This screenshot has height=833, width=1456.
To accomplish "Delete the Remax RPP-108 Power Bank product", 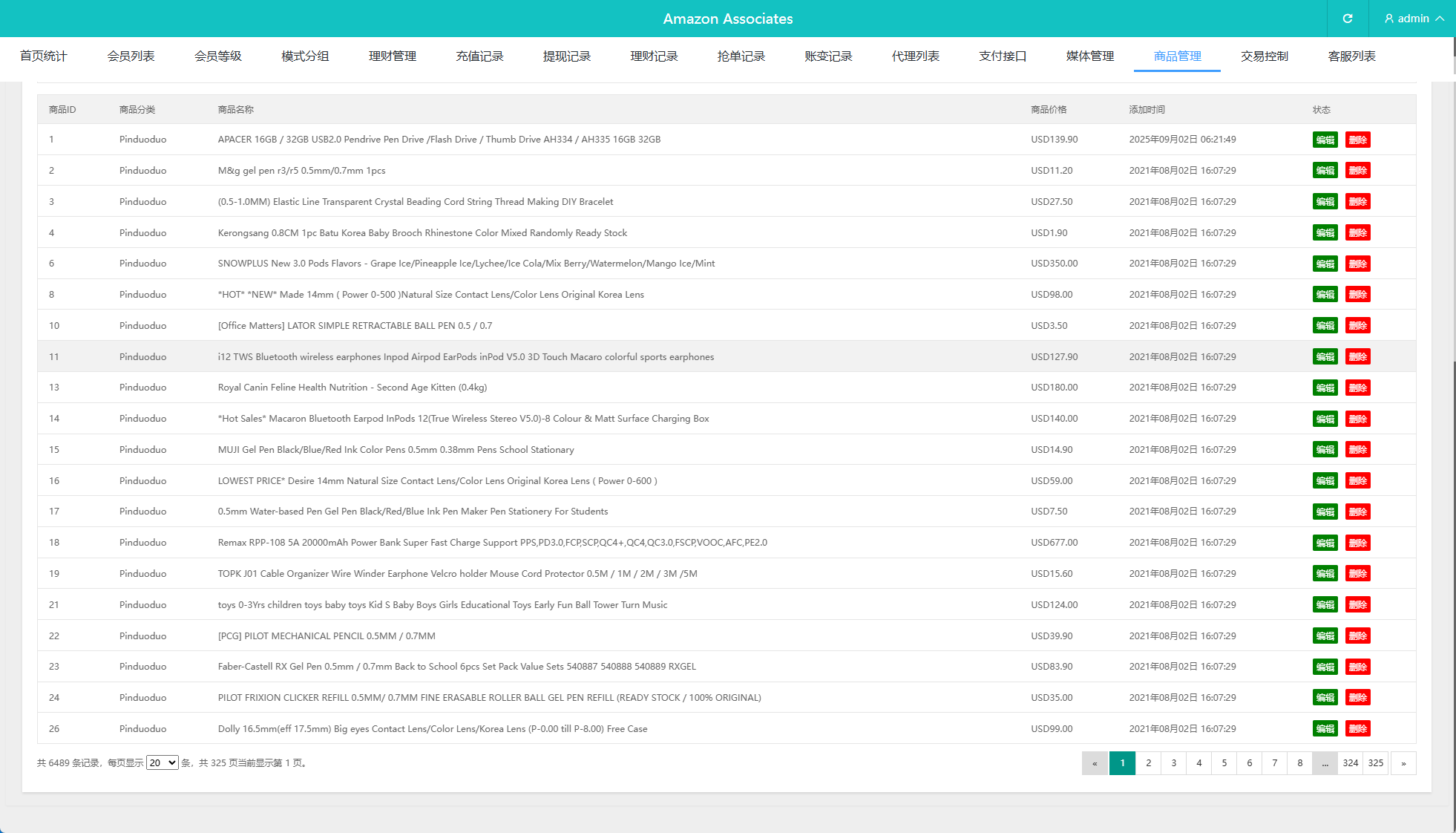I will (1357, 543).
